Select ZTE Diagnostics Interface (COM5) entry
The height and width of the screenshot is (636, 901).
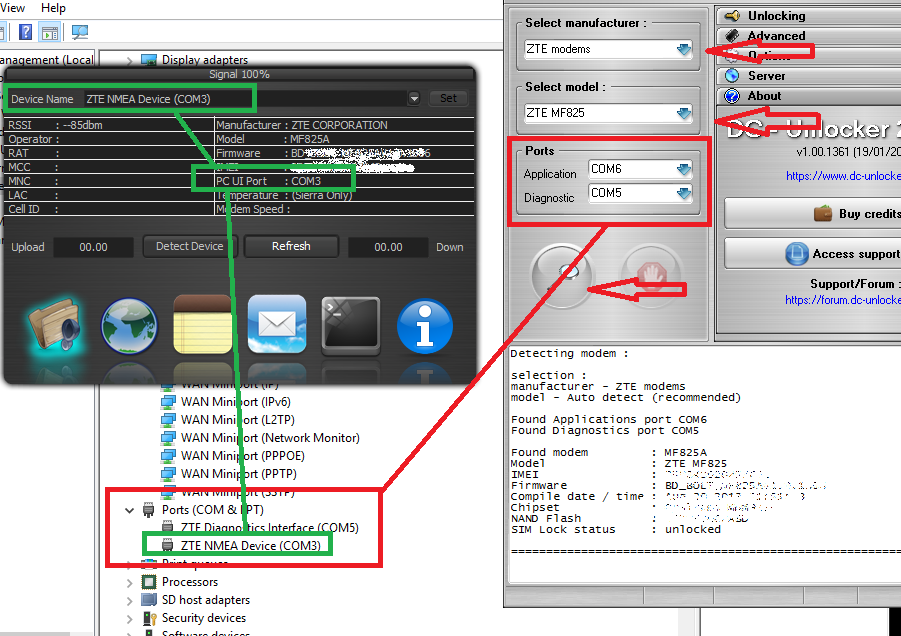click(x=269, y=527)
